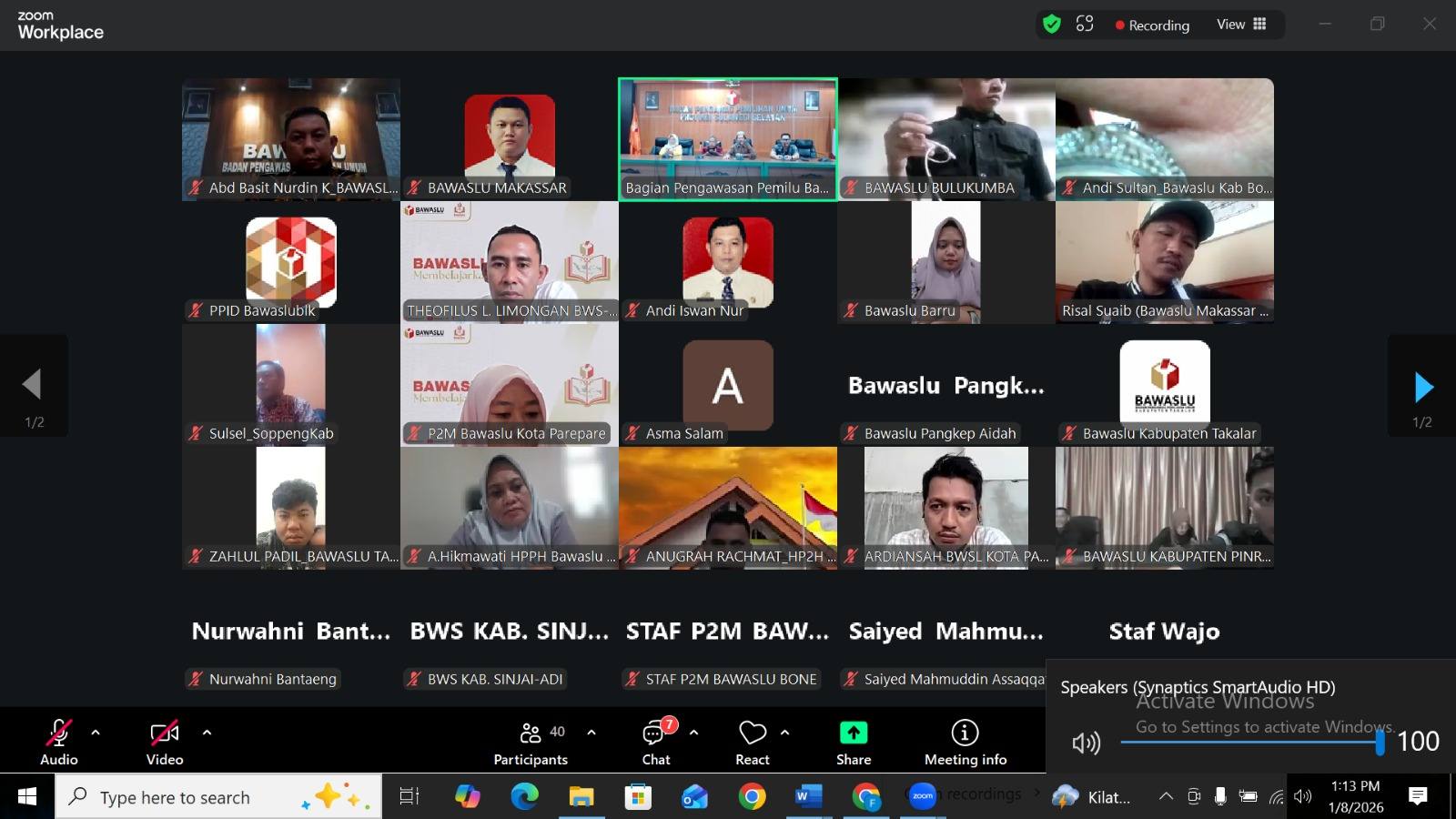Image resolution: width=1456 pixels, height=819 pixels.
Task: Open the second Chrome profile taskbar icon
Action: pyautogui.click(x=866, y=797)
